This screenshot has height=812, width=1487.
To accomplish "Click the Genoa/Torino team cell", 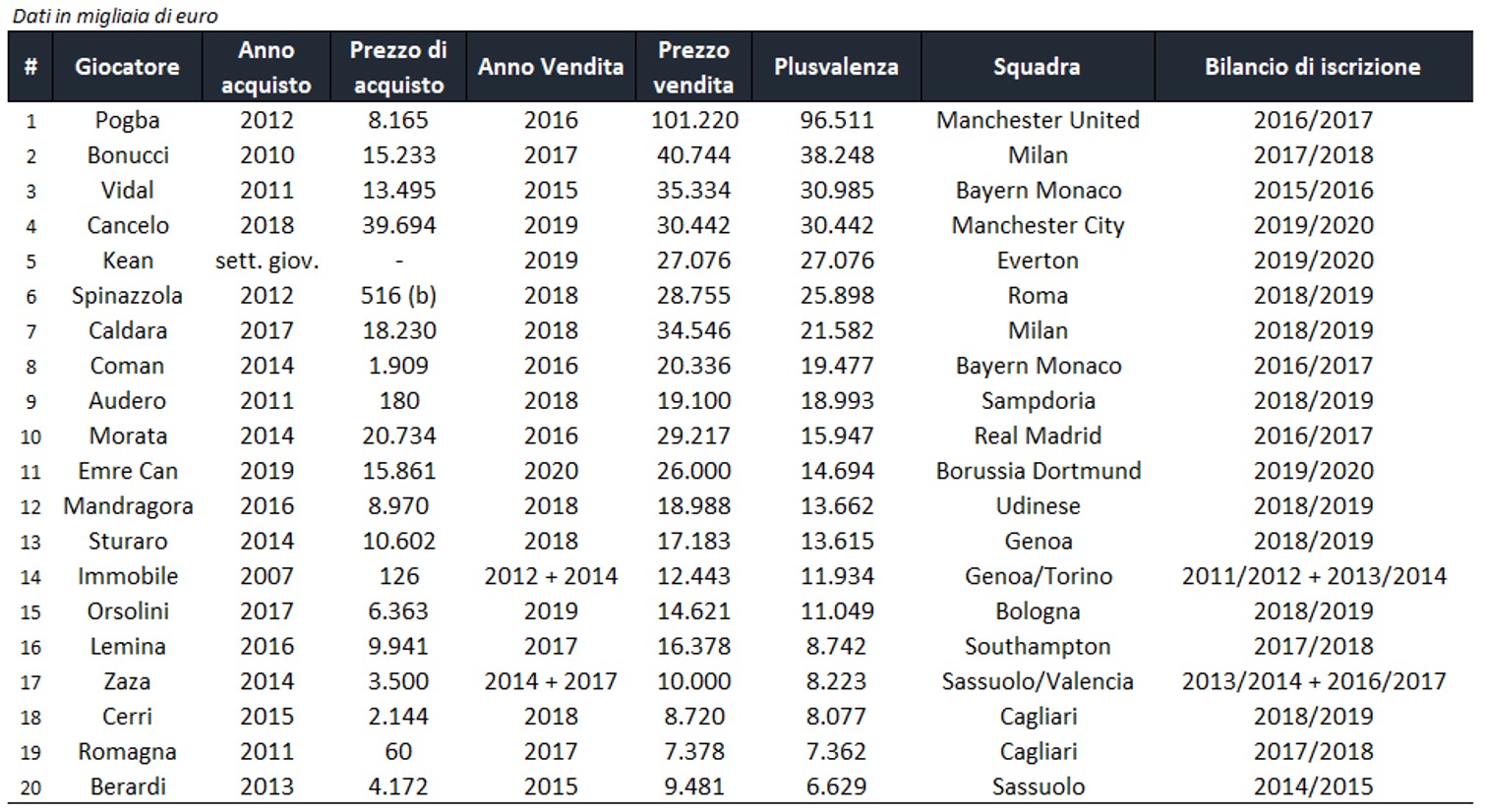I will pos(1038,576).
